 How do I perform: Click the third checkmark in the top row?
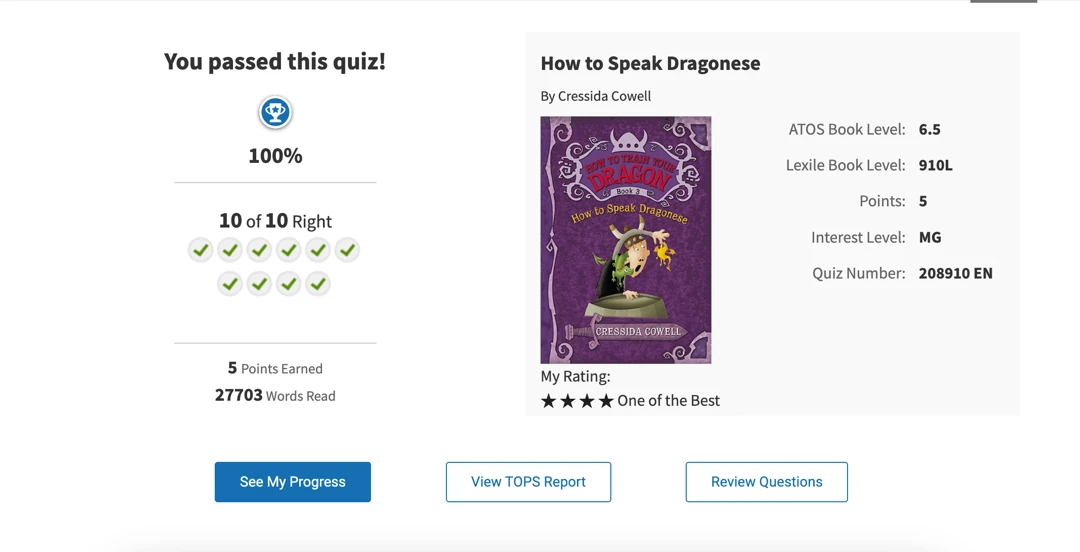point(259,250)
